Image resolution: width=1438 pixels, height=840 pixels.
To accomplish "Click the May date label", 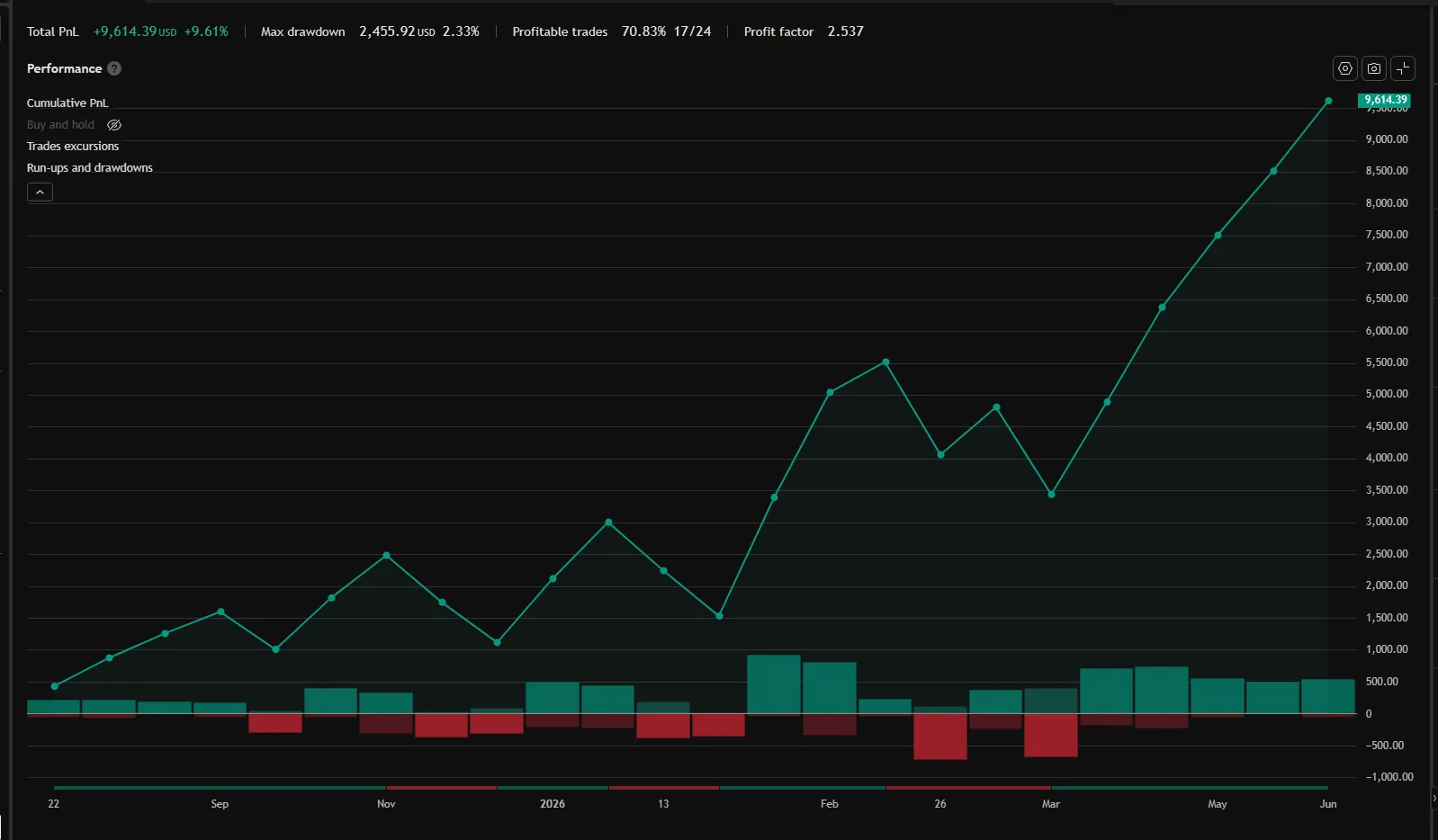I will coord(1218,804).
